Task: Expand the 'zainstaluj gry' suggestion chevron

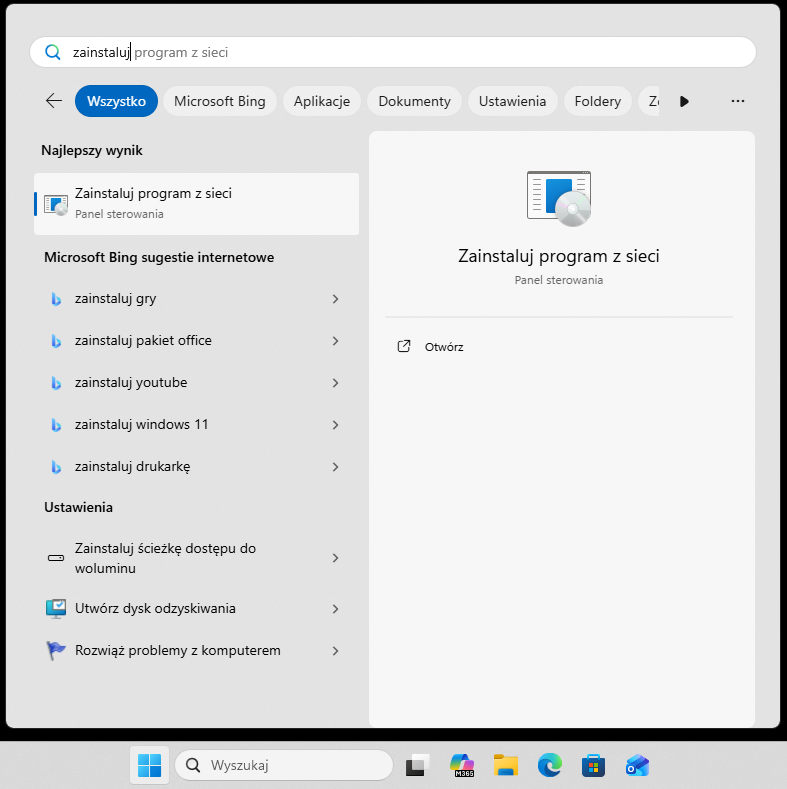Action: pos(335,299)
